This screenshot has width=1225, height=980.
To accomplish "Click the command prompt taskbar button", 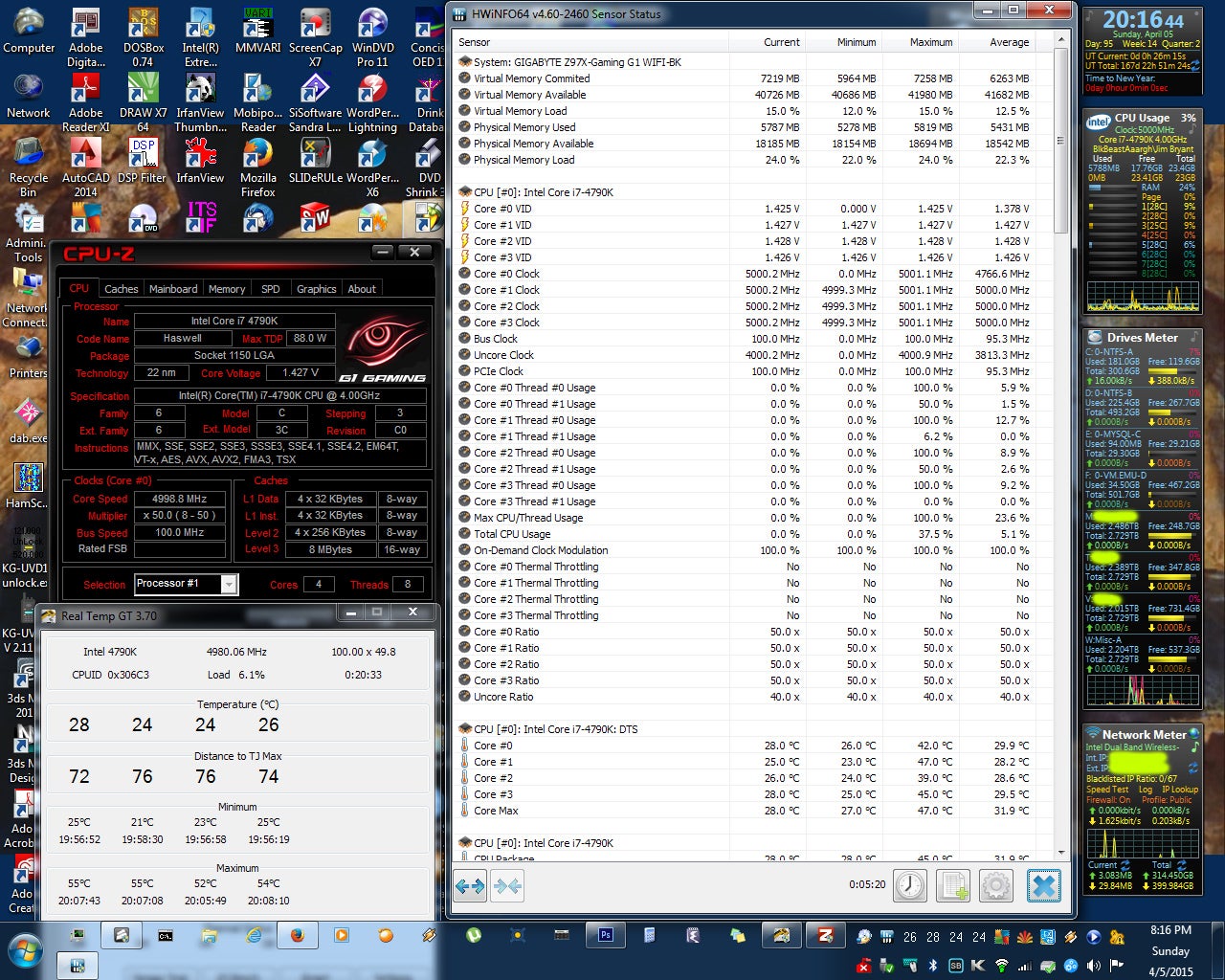I will [166, 935].
